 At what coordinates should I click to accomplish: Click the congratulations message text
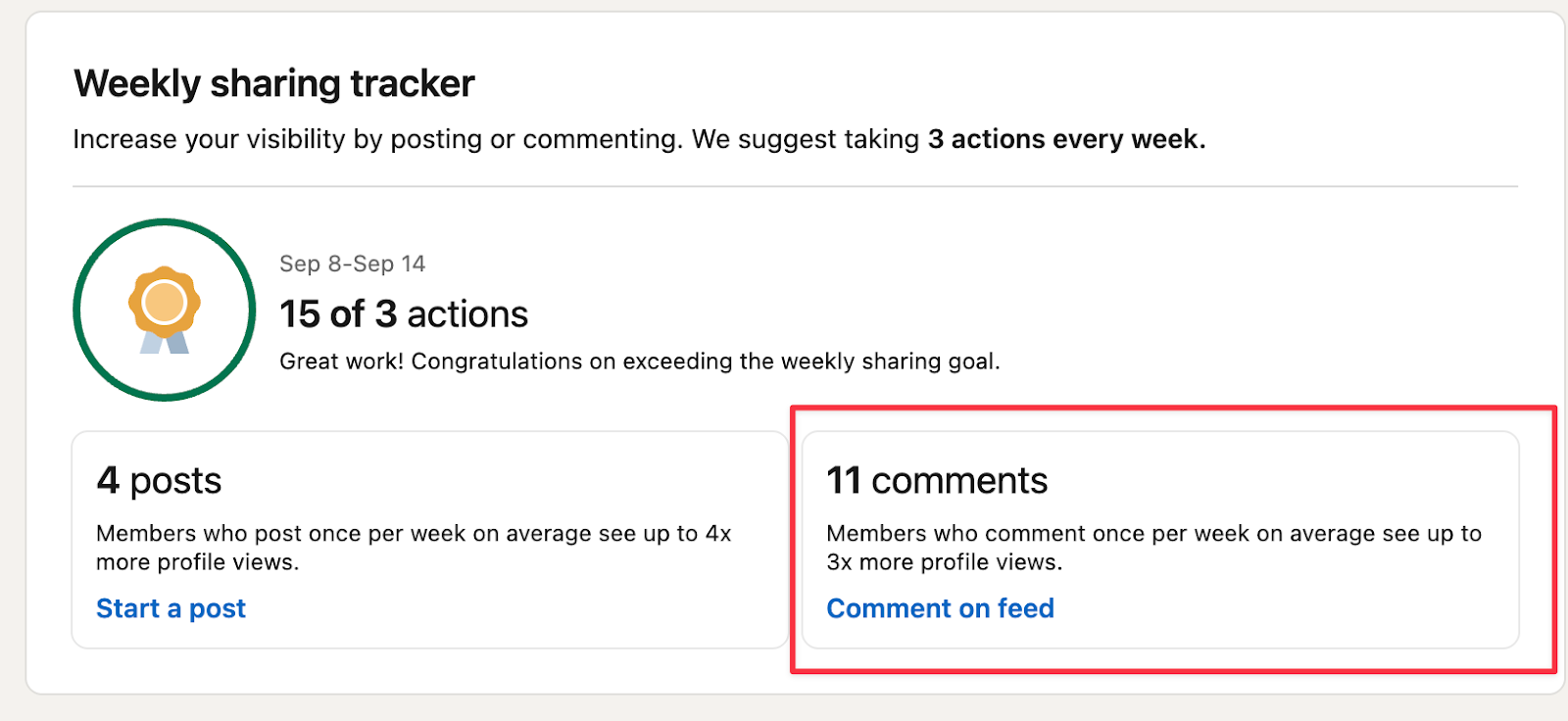pos(640,360)
